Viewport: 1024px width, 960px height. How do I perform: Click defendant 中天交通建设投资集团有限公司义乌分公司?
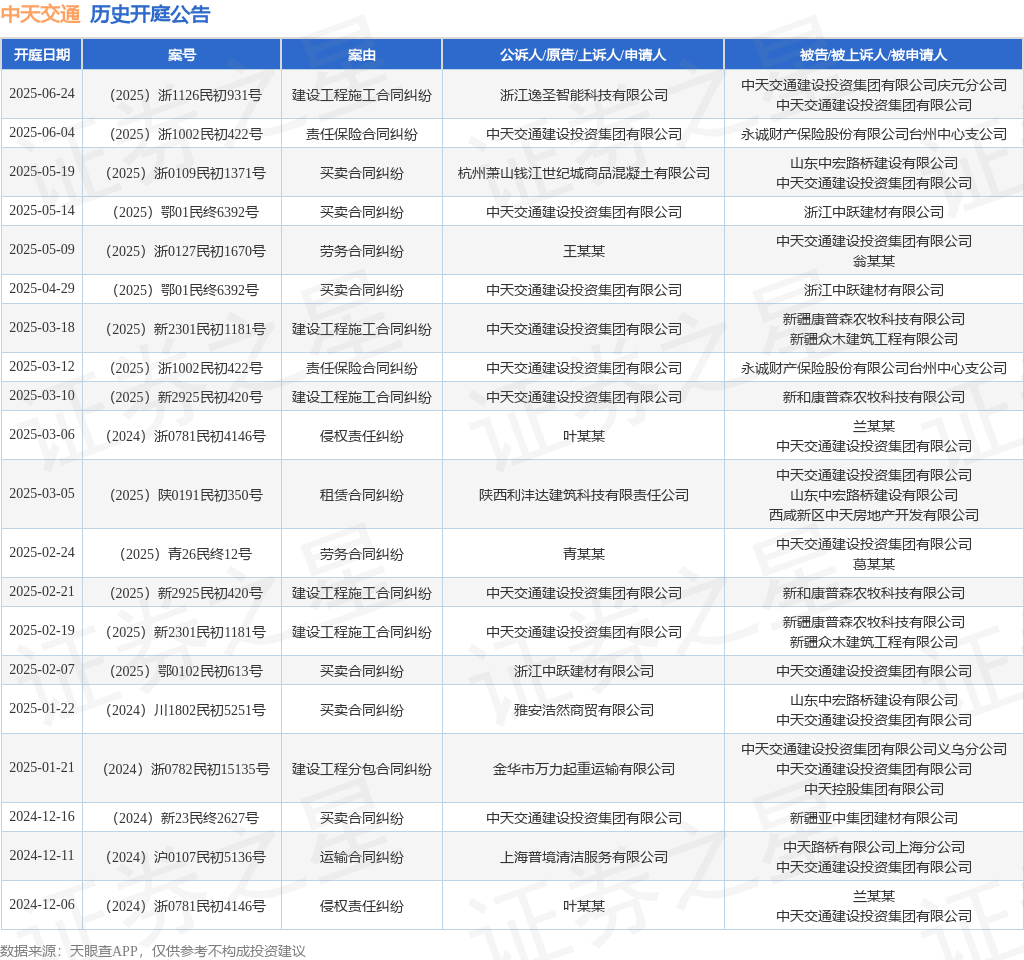point(874,749)
